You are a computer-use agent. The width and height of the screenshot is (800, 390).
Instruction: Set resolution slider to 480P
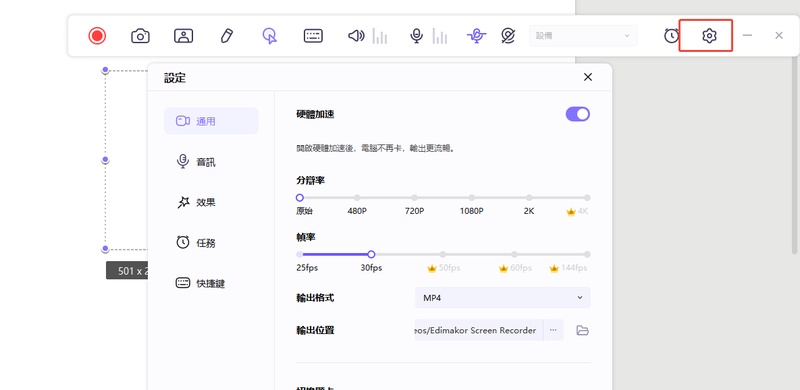click(357, 198)
